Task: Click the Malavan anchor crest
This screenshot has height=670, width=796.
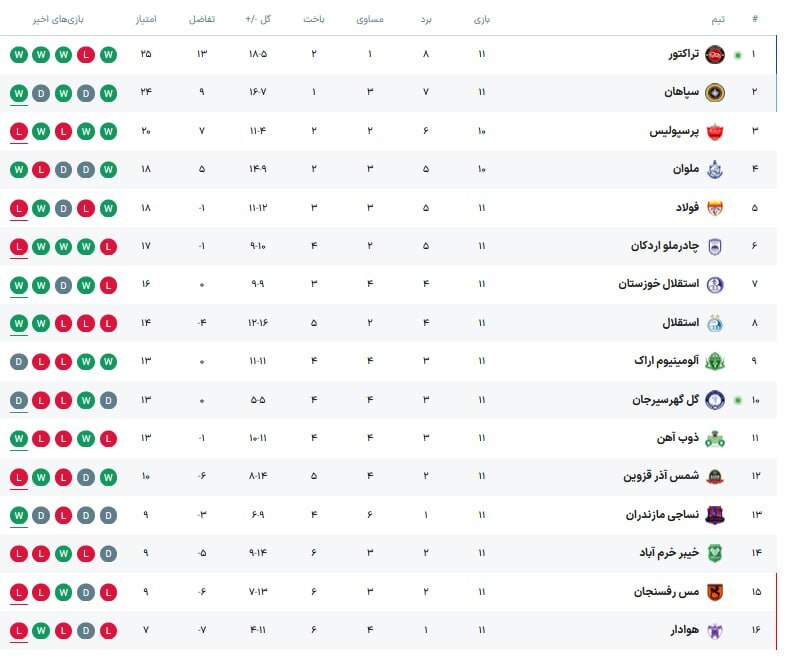Action: pos(715,169)
